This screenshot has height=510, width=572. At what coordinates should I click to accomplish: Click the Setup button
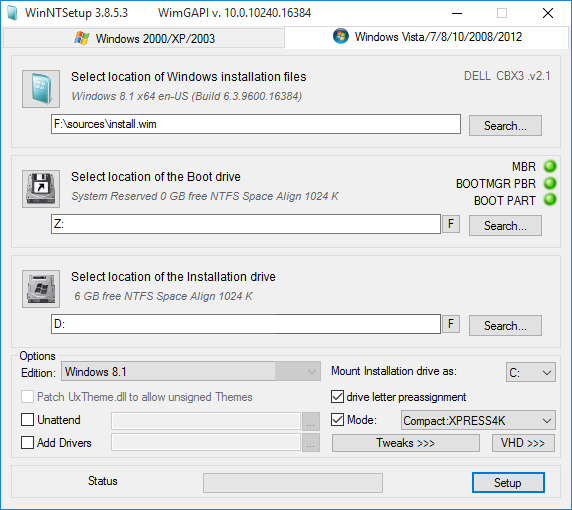[x=508, y=483]
